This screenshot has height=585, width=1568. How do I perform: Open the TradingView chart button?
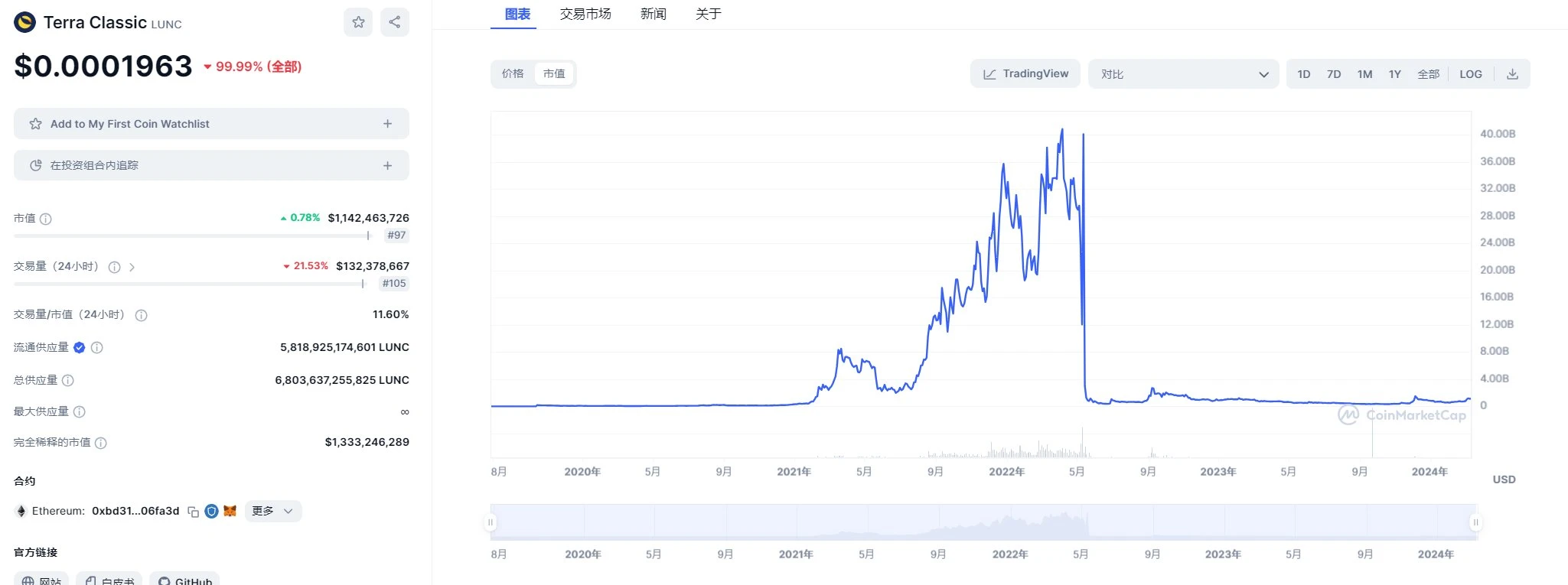[1025, 73]
